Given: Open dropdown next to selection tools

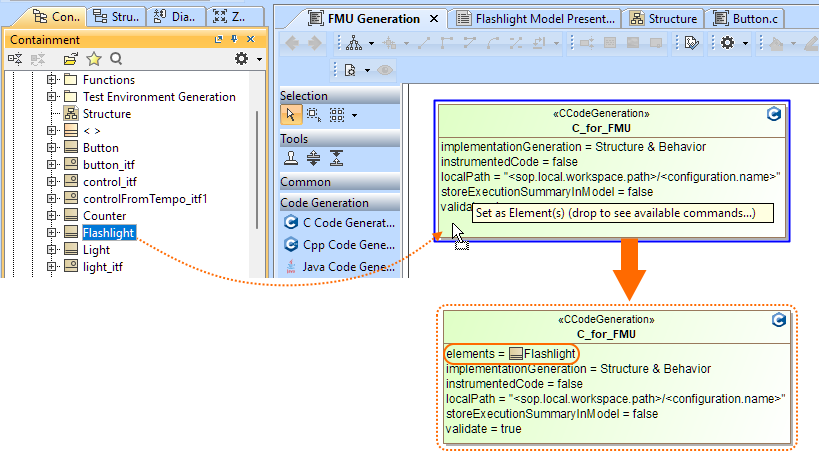Looking at the screenshot, I should [355, 115].
